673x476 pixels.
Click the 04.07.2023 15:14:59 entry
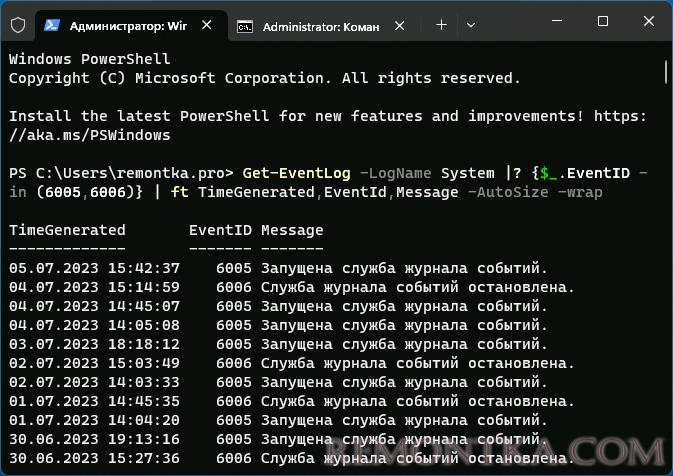point(292,287)
